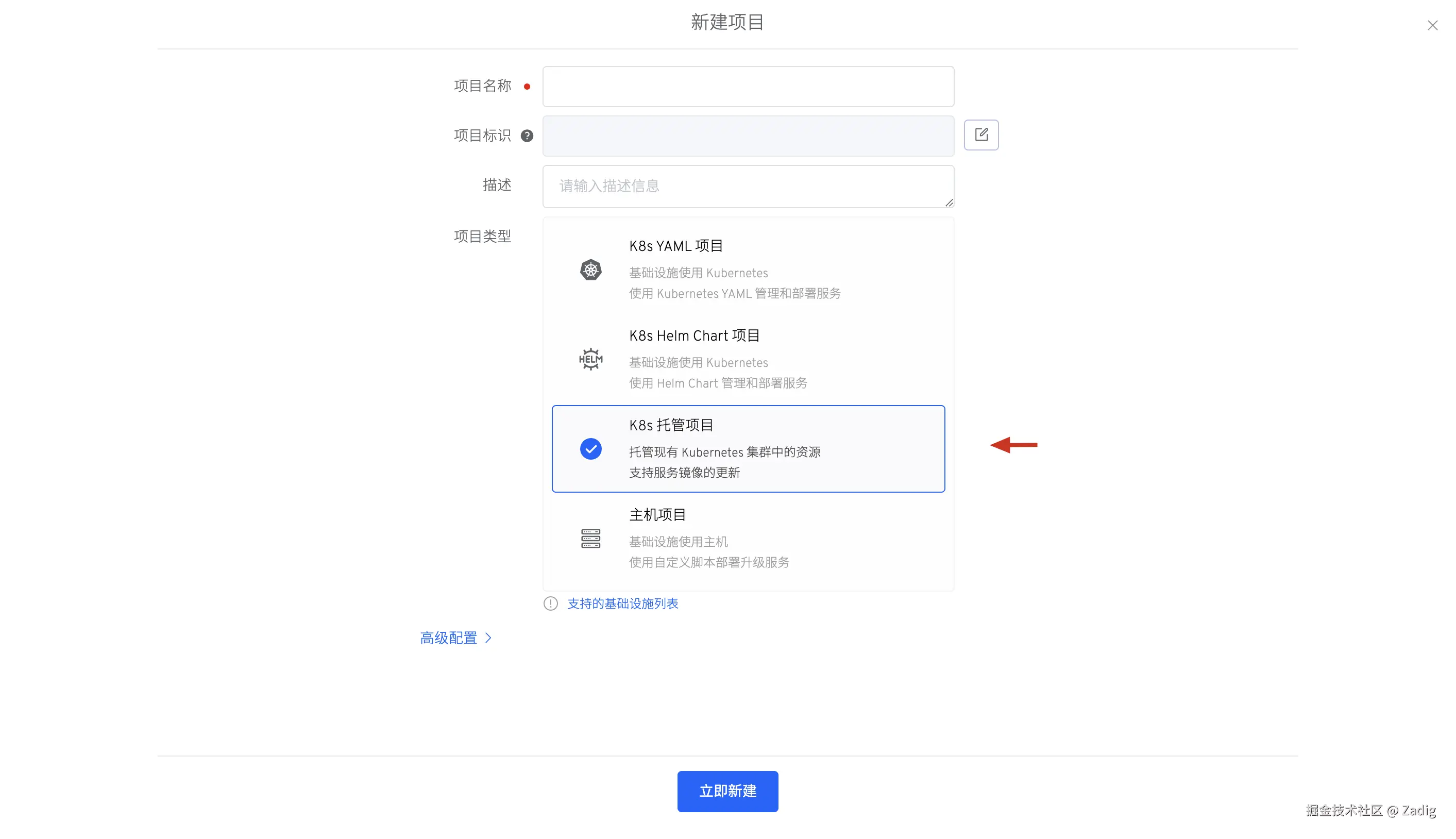1456x839 pixels.
Task: Select 主机项目 project type
Action: 748,538
